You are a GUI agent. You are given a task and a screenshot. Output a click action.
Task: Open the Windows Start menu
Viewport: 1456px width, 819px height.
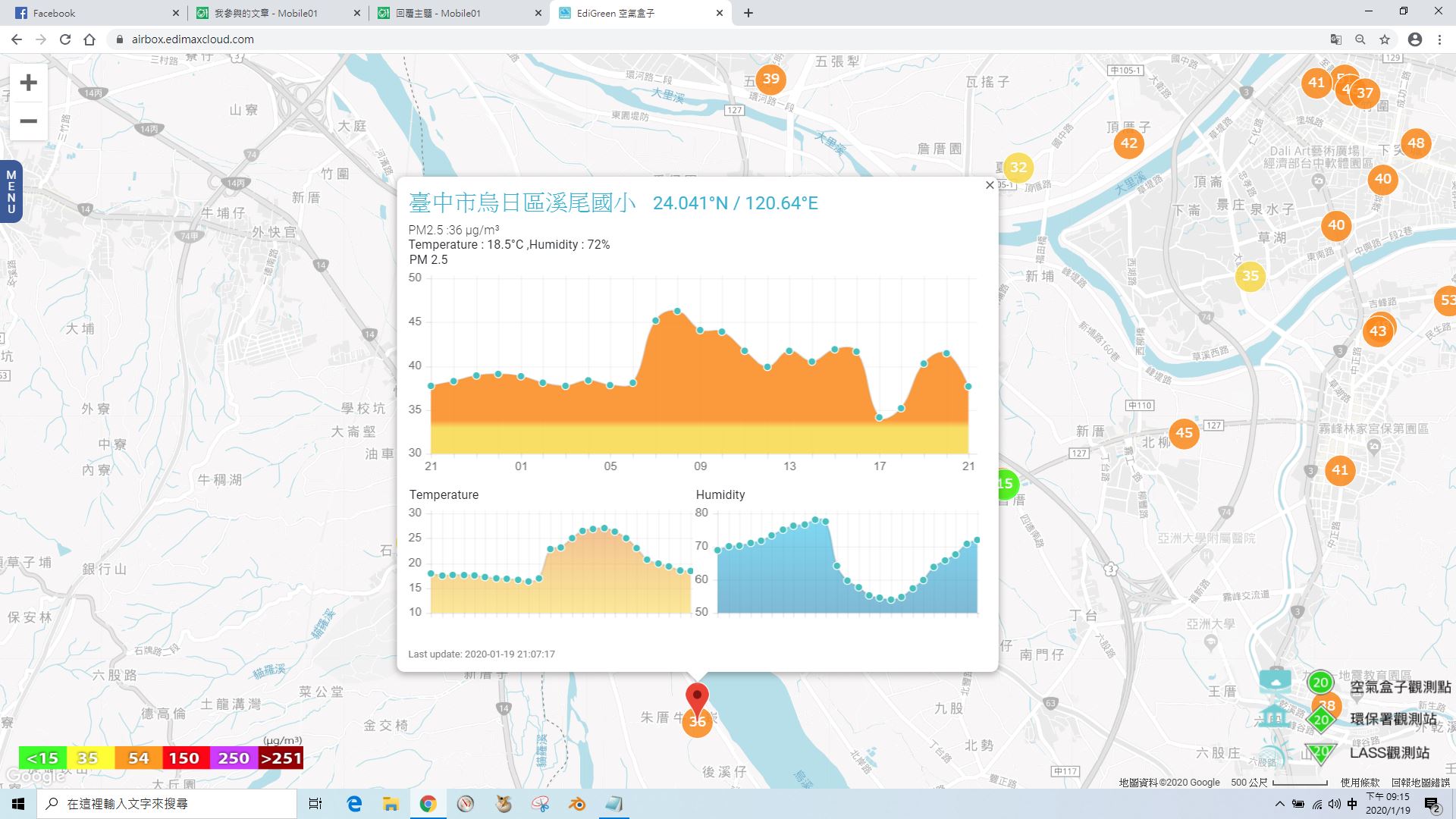18,804
